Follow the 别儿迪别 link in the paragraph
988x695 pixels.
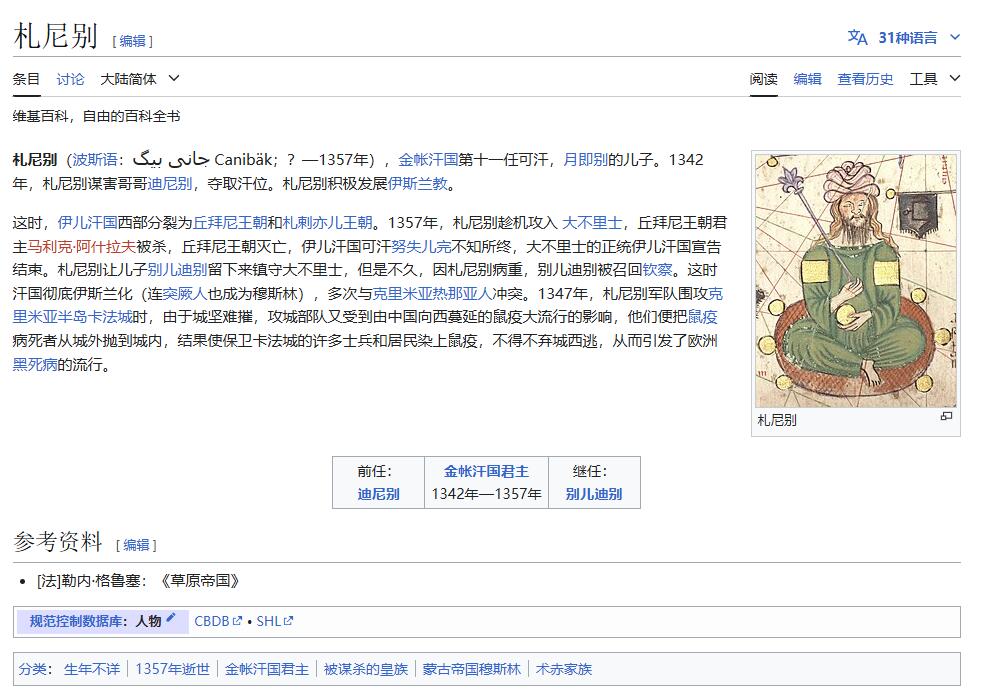[x=177, y=270]
